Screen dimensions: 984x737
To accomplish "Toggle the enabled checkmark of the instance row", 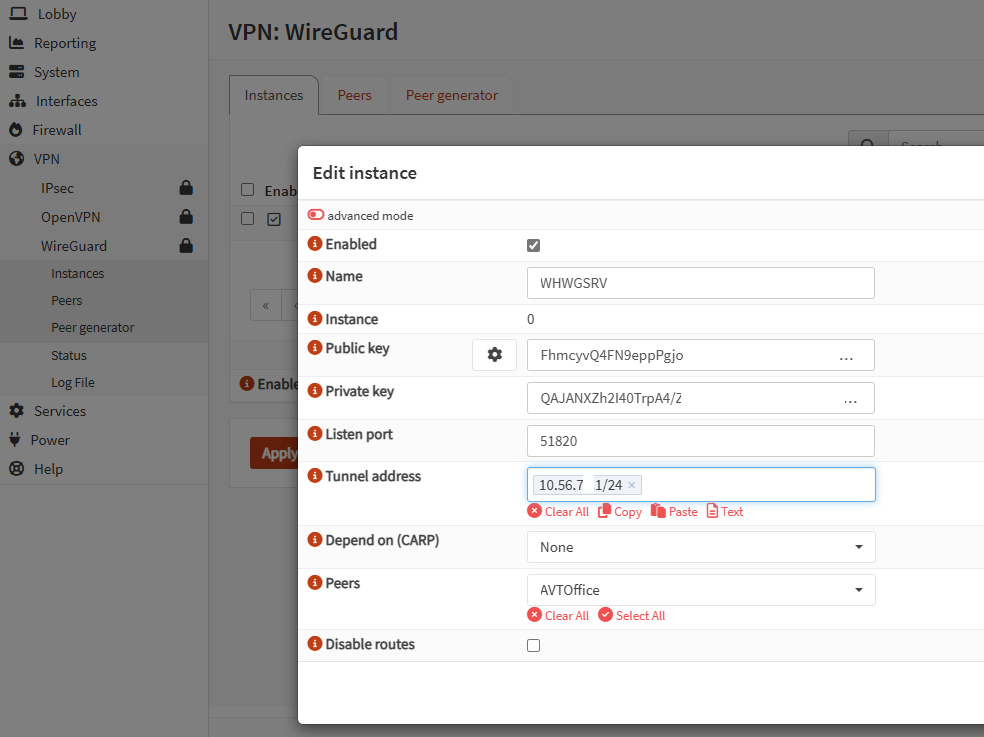I will (274, 219).
